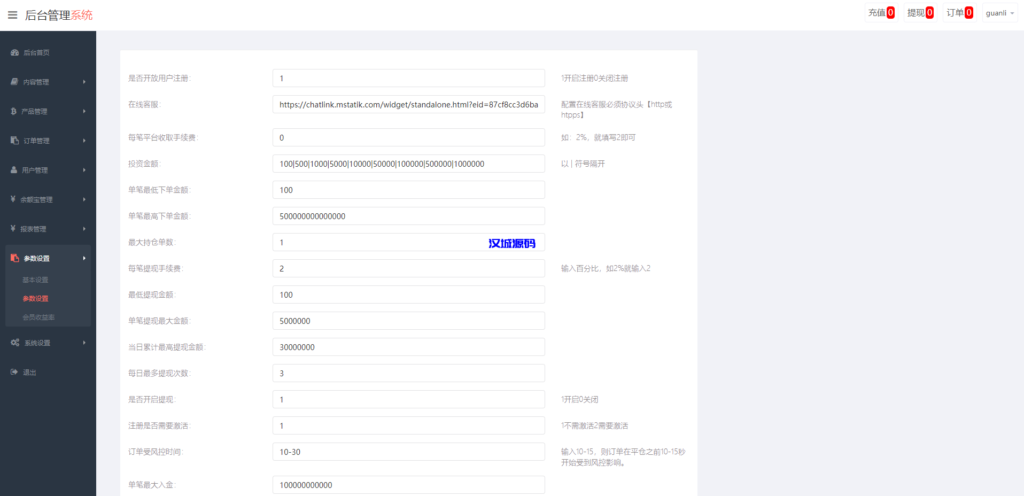Image resolution: width=1024 pixels, height=496 pixels.
Task: Open the 充值 notification button
Action: [x=881, y=13]
